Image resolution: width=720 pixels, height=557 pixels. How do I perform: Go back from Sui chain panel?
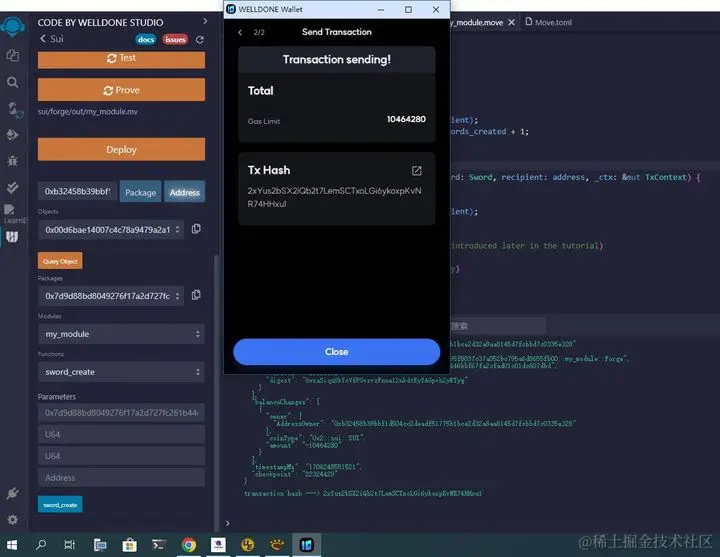click(x=43, y=39)
